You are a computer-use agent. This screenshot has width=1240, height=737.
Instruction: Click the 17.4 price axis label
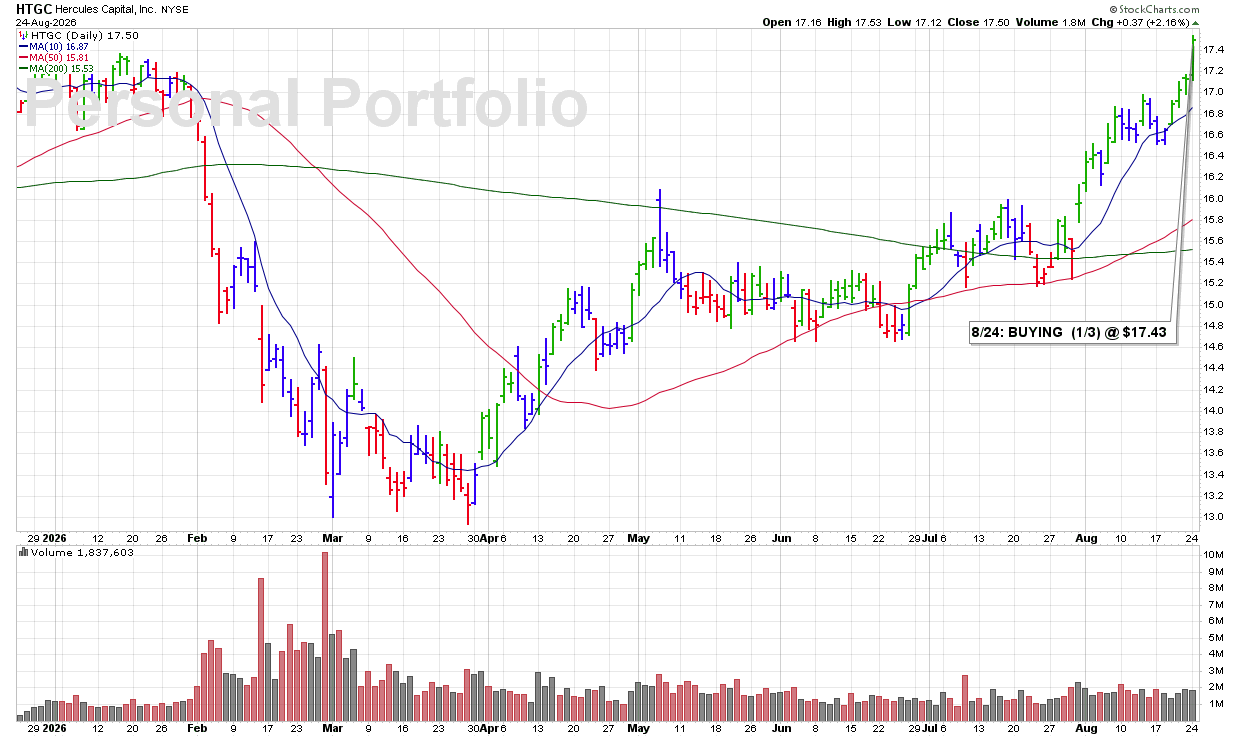point(1212,49)
